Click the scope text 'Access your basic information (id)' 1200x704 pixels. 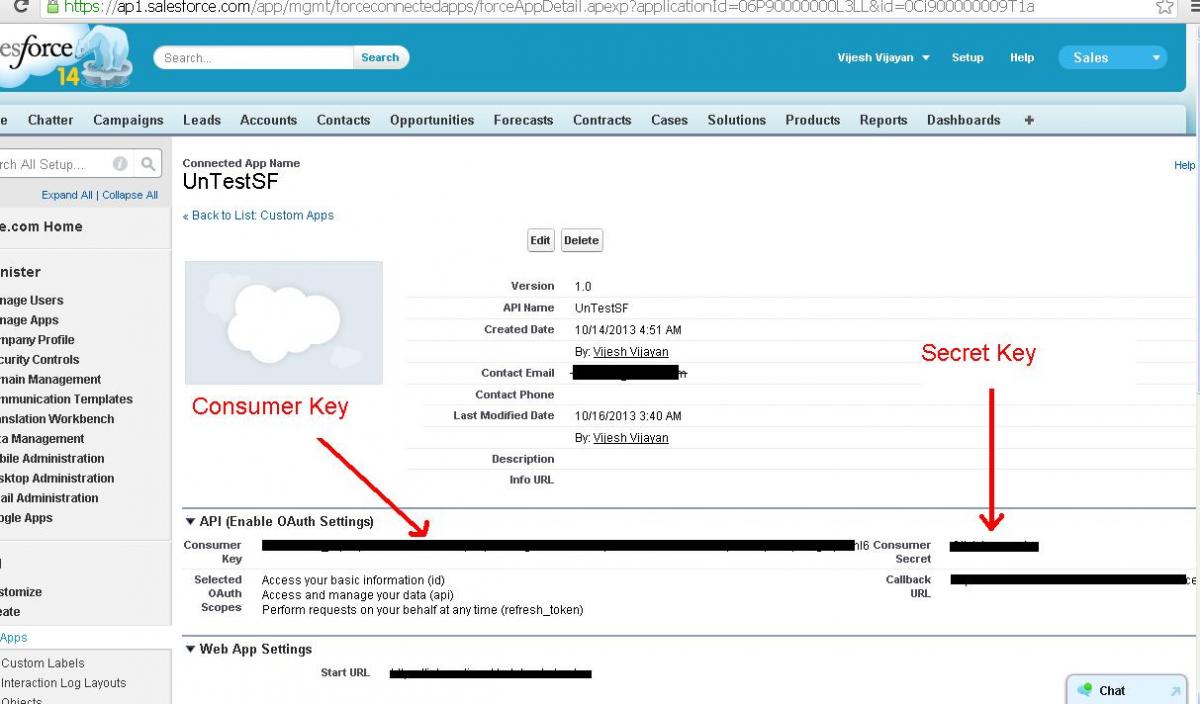coord(353,580)
